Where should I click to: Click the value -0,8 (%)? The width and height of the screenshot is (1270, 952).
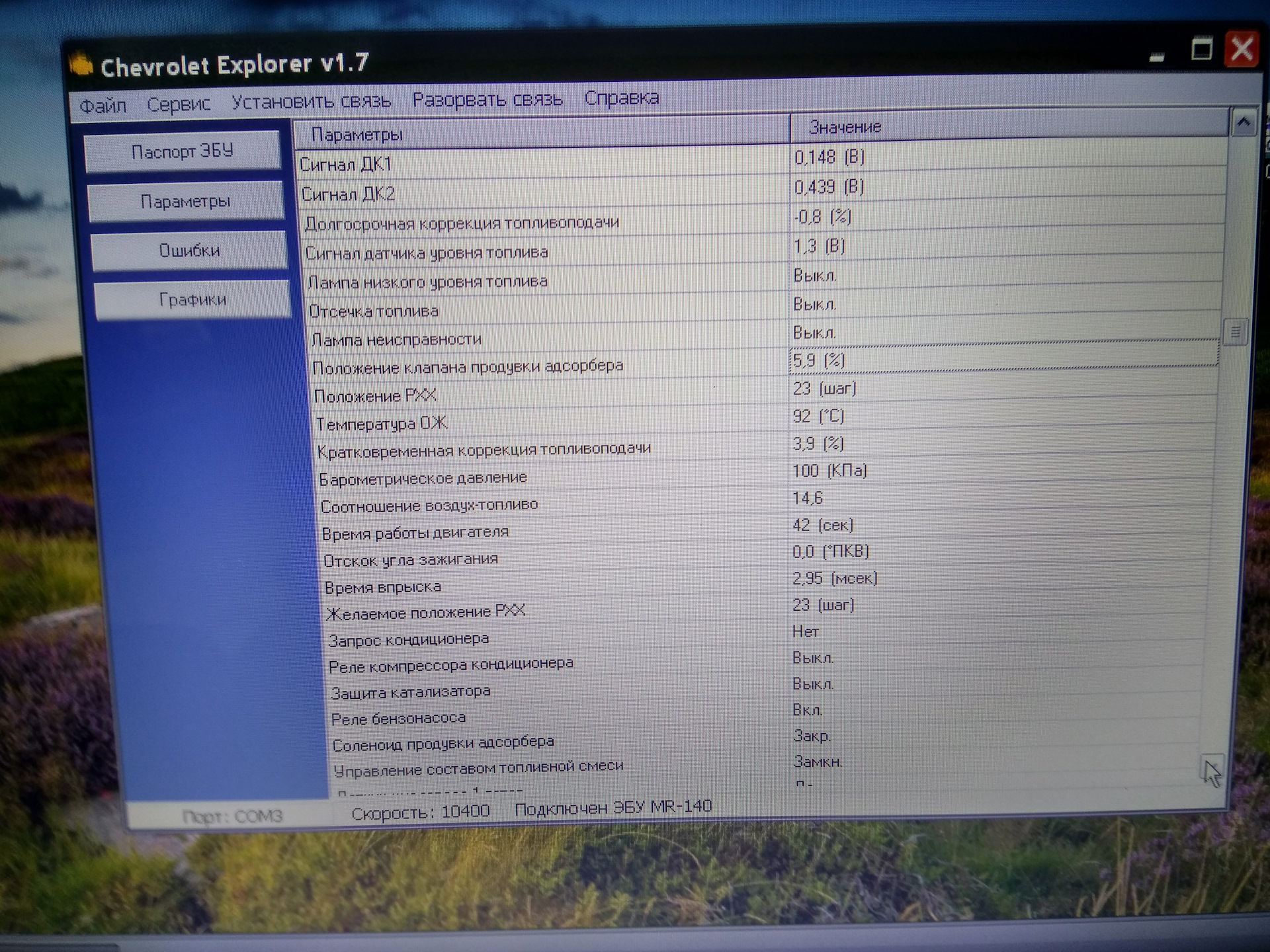(822, 216)
